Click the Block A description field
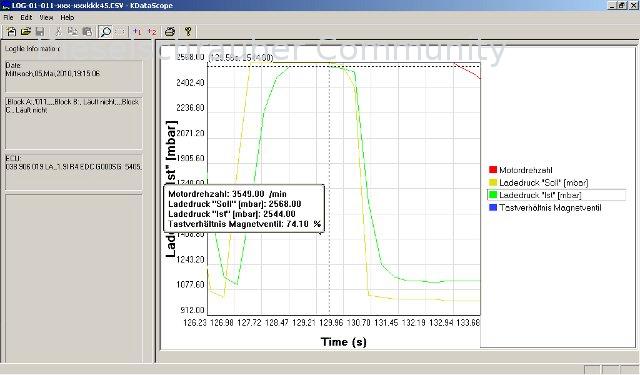 pos(74,123)
